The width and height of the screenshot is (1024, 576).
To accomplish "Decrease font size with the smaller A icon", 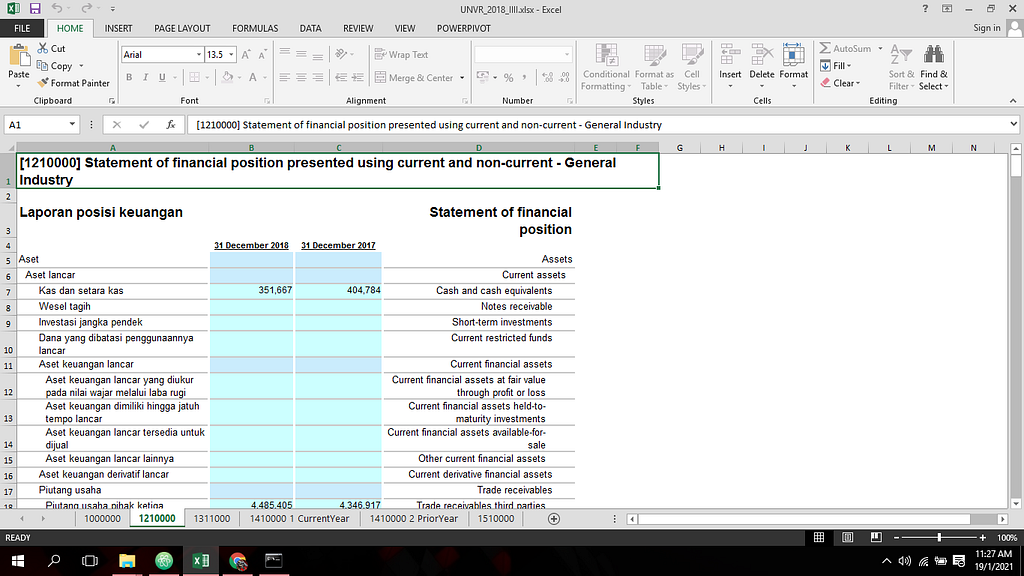I will [x=263, y=55].
